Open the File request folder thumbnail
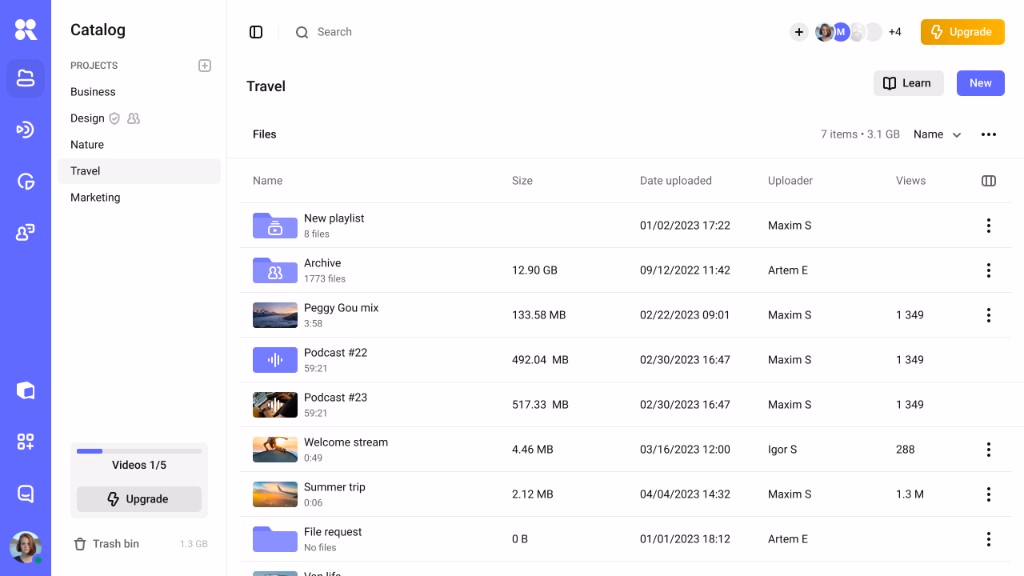1024x576 pixels. [275, 539]
